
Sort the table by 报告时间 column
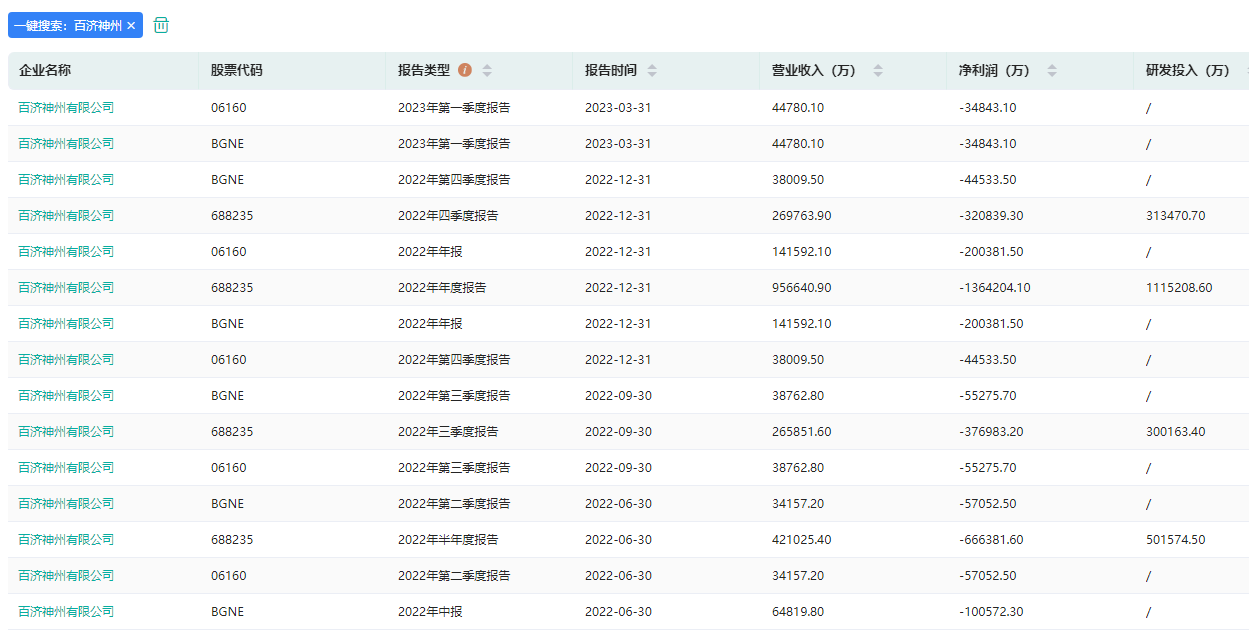click(x=652, y=70)
